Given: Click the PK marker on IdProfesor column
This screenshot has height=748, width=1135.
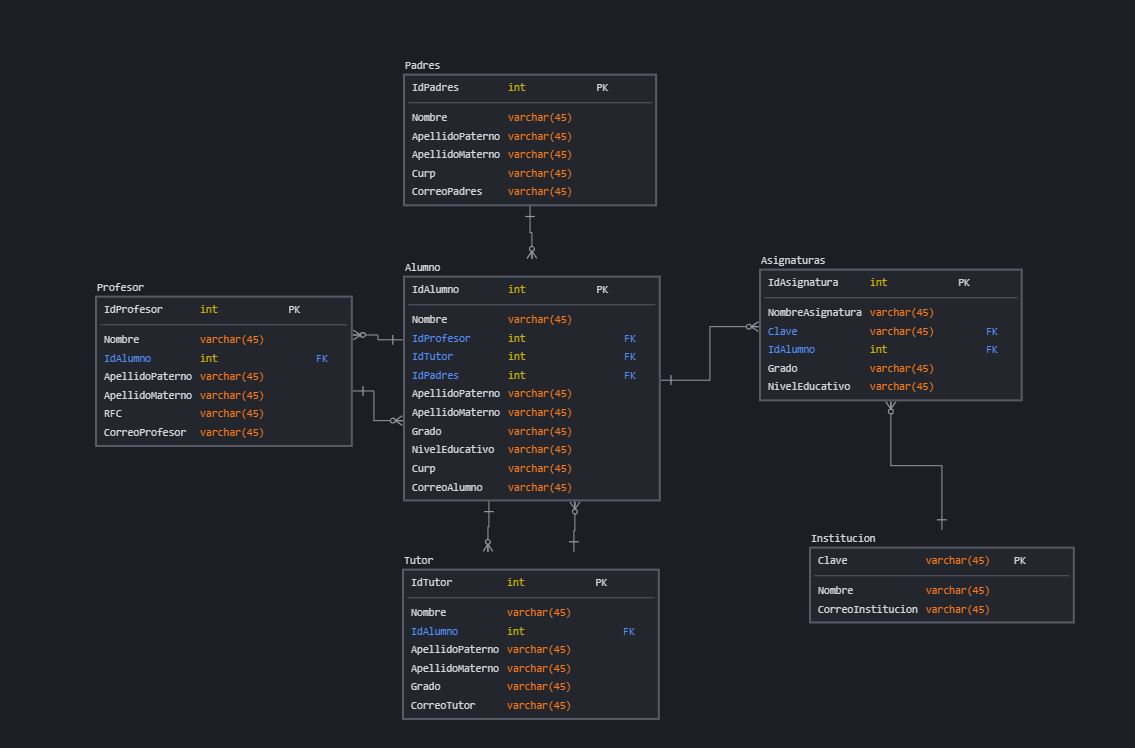Looking at the screenshot, I should (x=294, y=309).
